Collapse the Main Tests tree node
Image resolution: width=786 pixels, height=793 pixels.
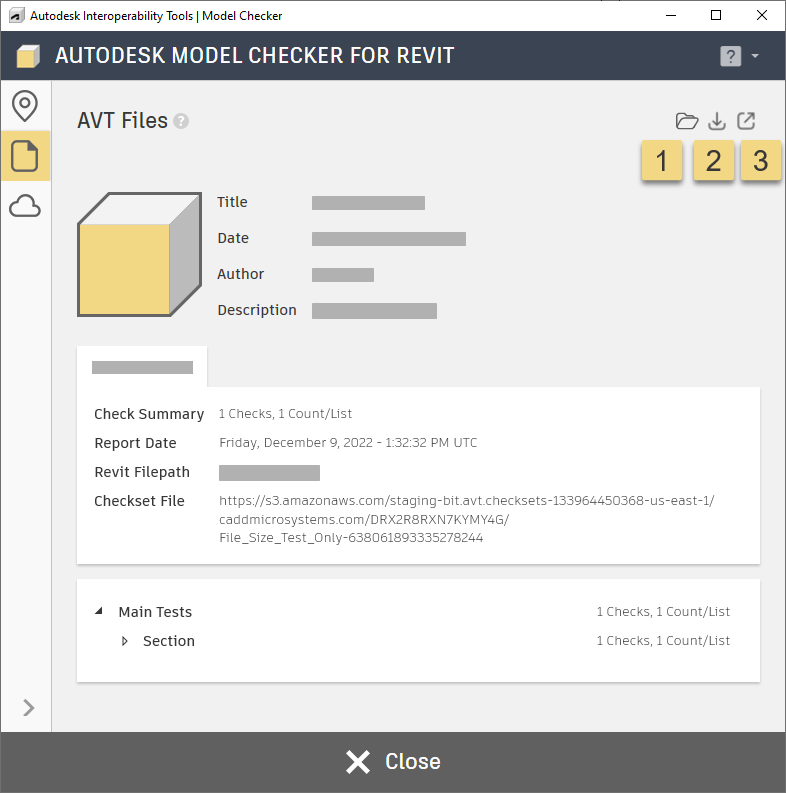pyautogui.click(x=99, y=611)
